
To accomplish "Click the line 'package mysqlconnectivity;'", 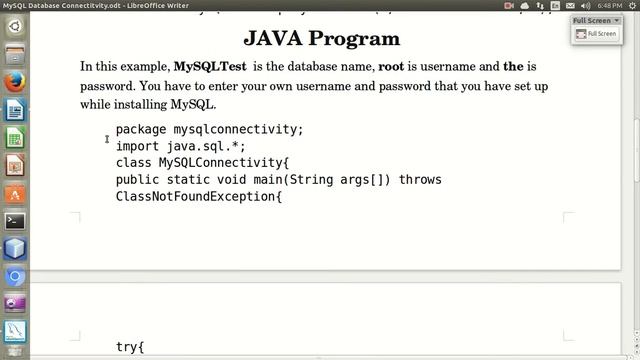I will [210, 129].
